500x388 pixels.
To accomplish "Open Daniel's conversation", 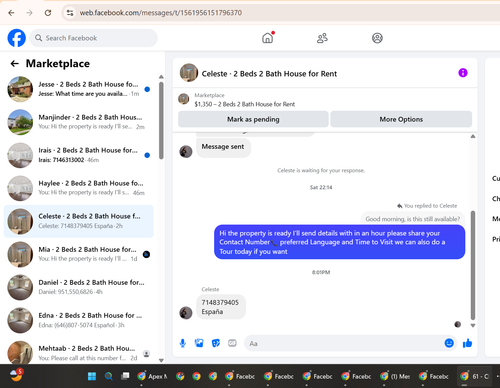I will [x=79, y=287].
